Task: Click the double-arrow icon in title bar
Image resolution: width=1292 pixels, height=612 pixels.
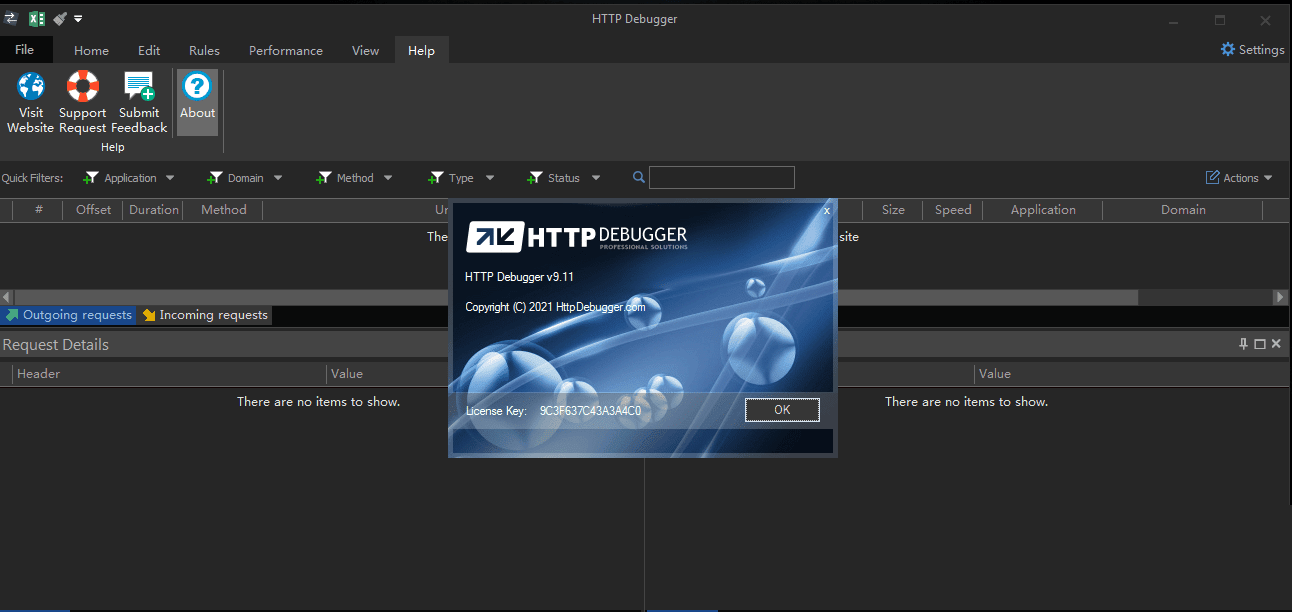Action: (x=11, y=19)
